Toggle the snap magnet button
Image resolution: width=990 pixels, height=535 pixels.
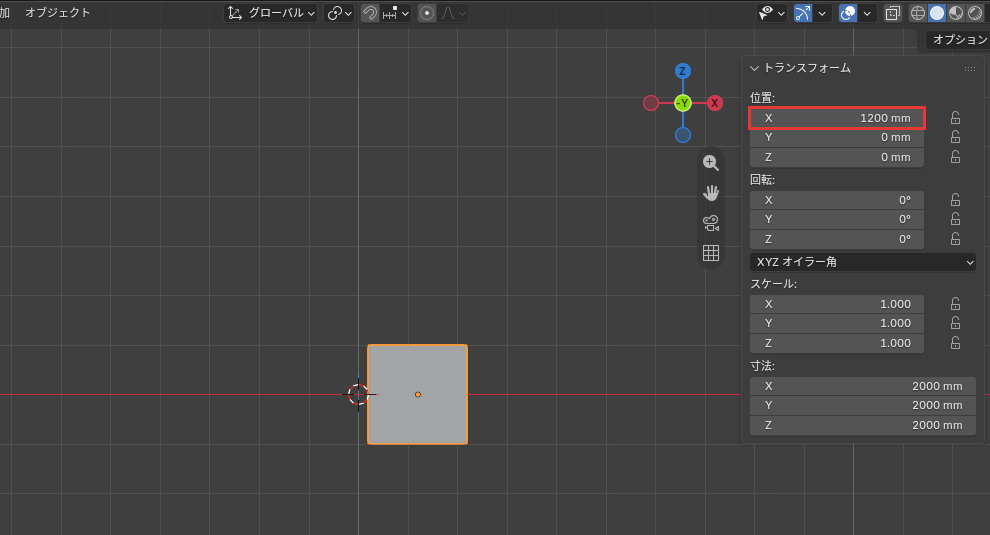[370, 13]
